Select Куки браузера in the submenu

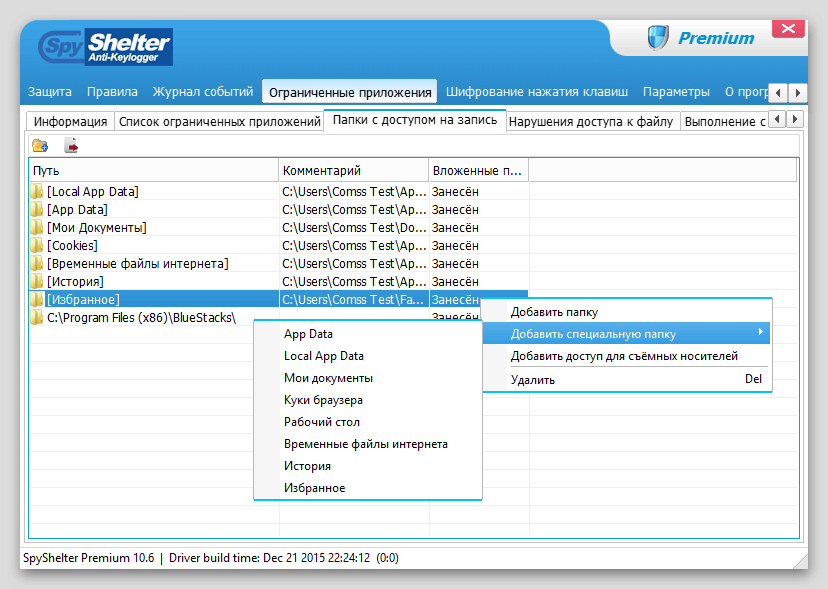[x=368, y=400]
